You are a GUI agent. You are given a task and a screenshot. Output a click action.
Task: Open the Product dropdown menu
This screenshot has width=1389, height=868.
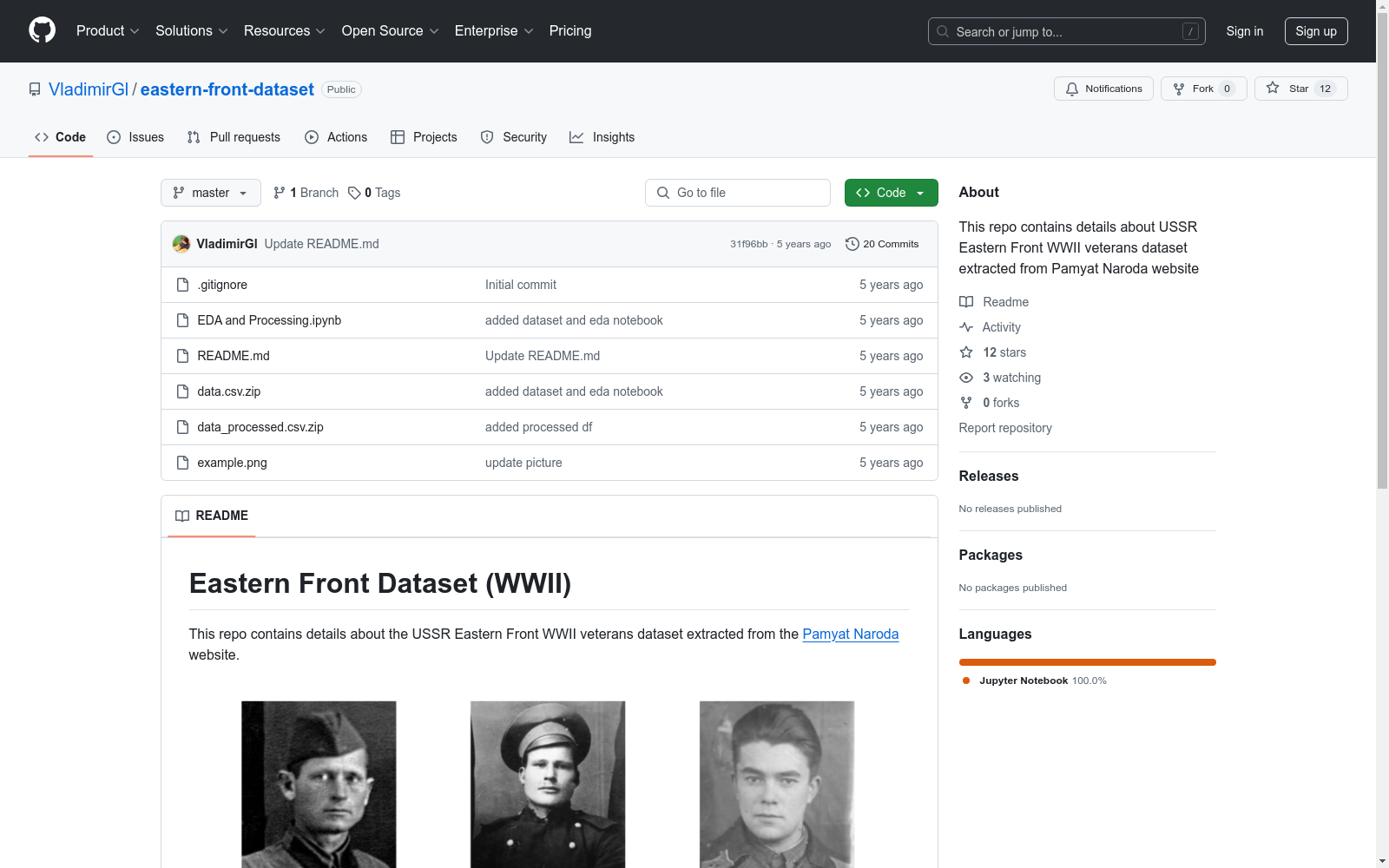(x=108, y=30)
